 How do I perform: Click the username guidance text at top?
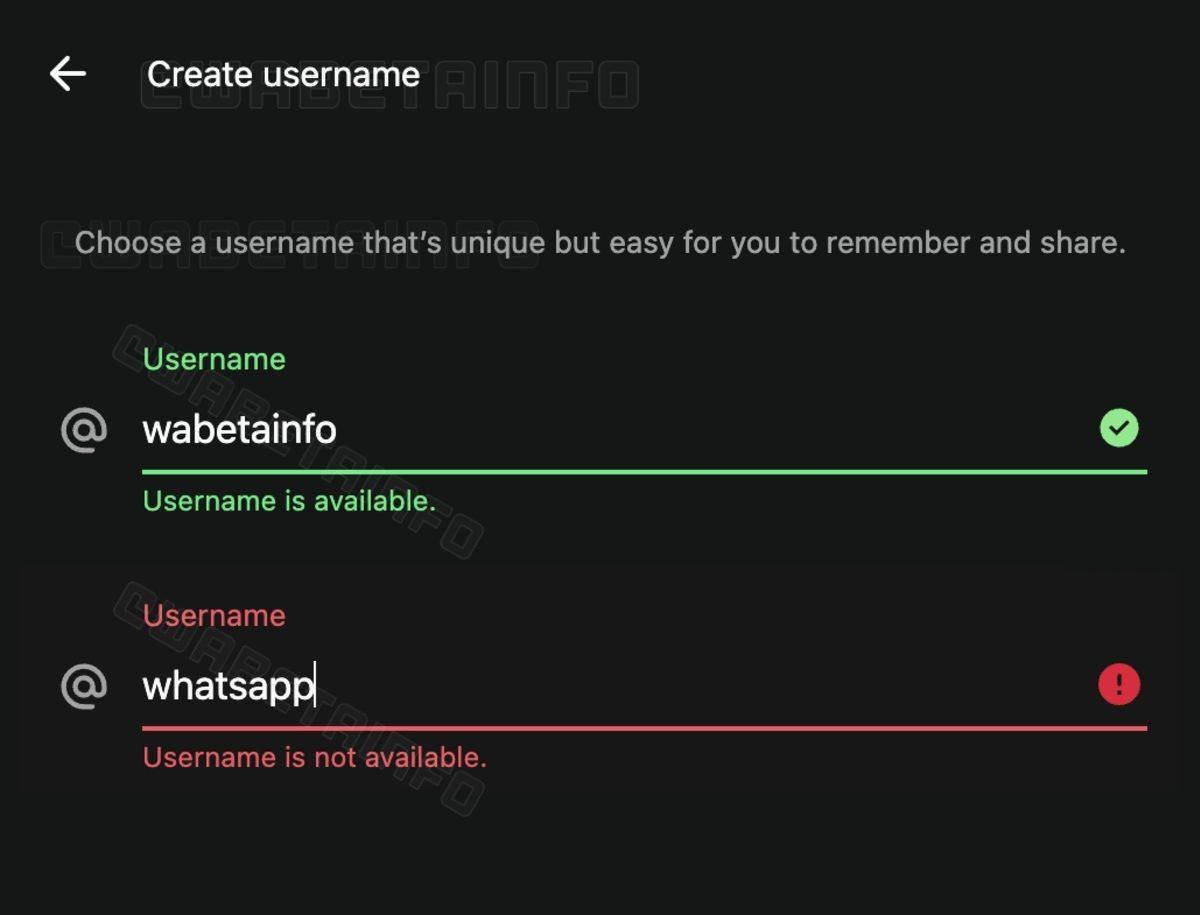pyautogui.click(x=600, y=242)
